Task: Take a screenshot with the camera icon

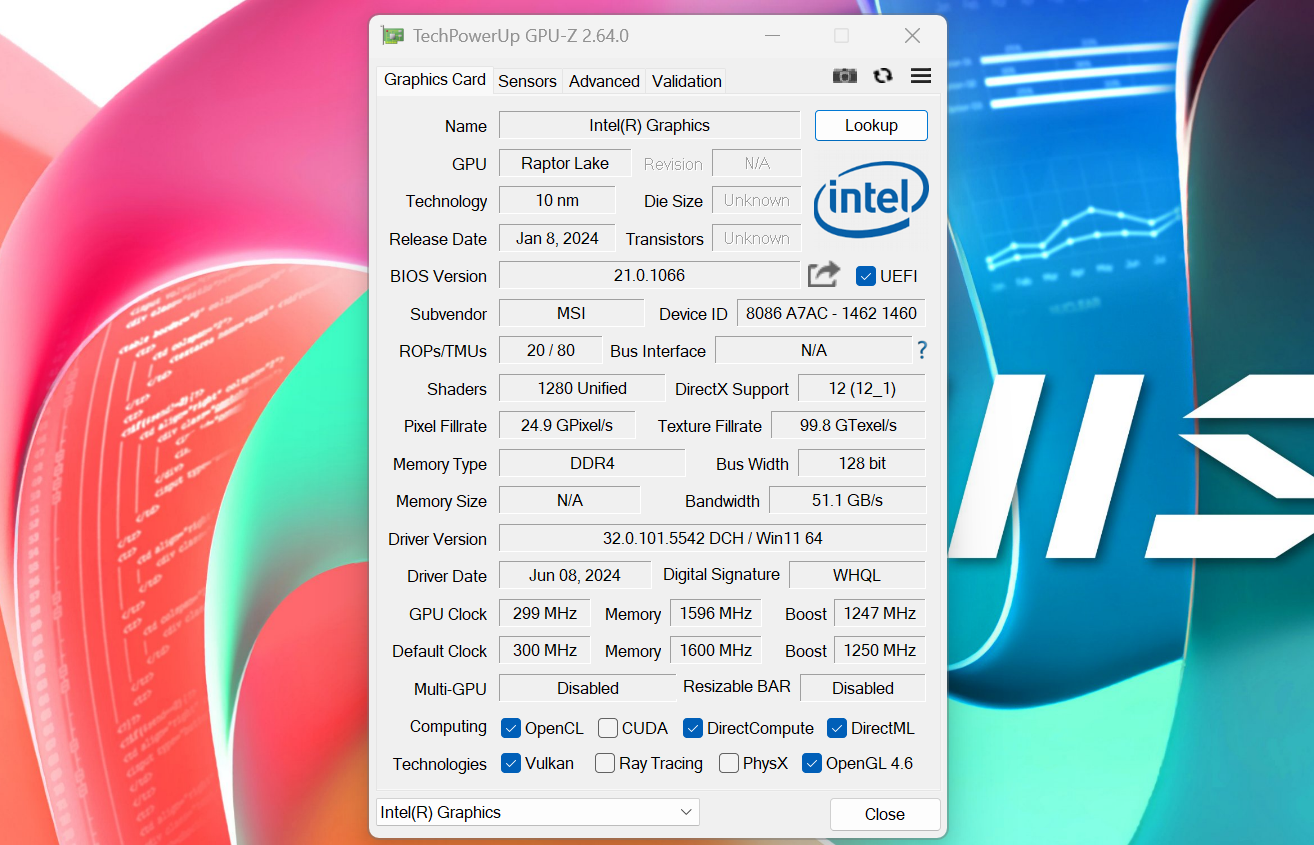Action: [x=845, y=76]
